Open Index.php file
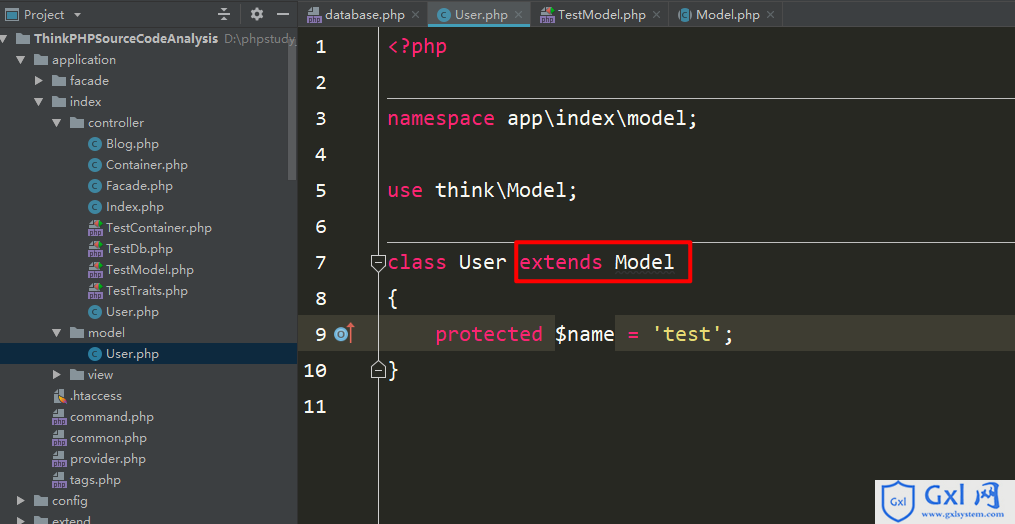The image size is (1015, 524). click(135, 207)
